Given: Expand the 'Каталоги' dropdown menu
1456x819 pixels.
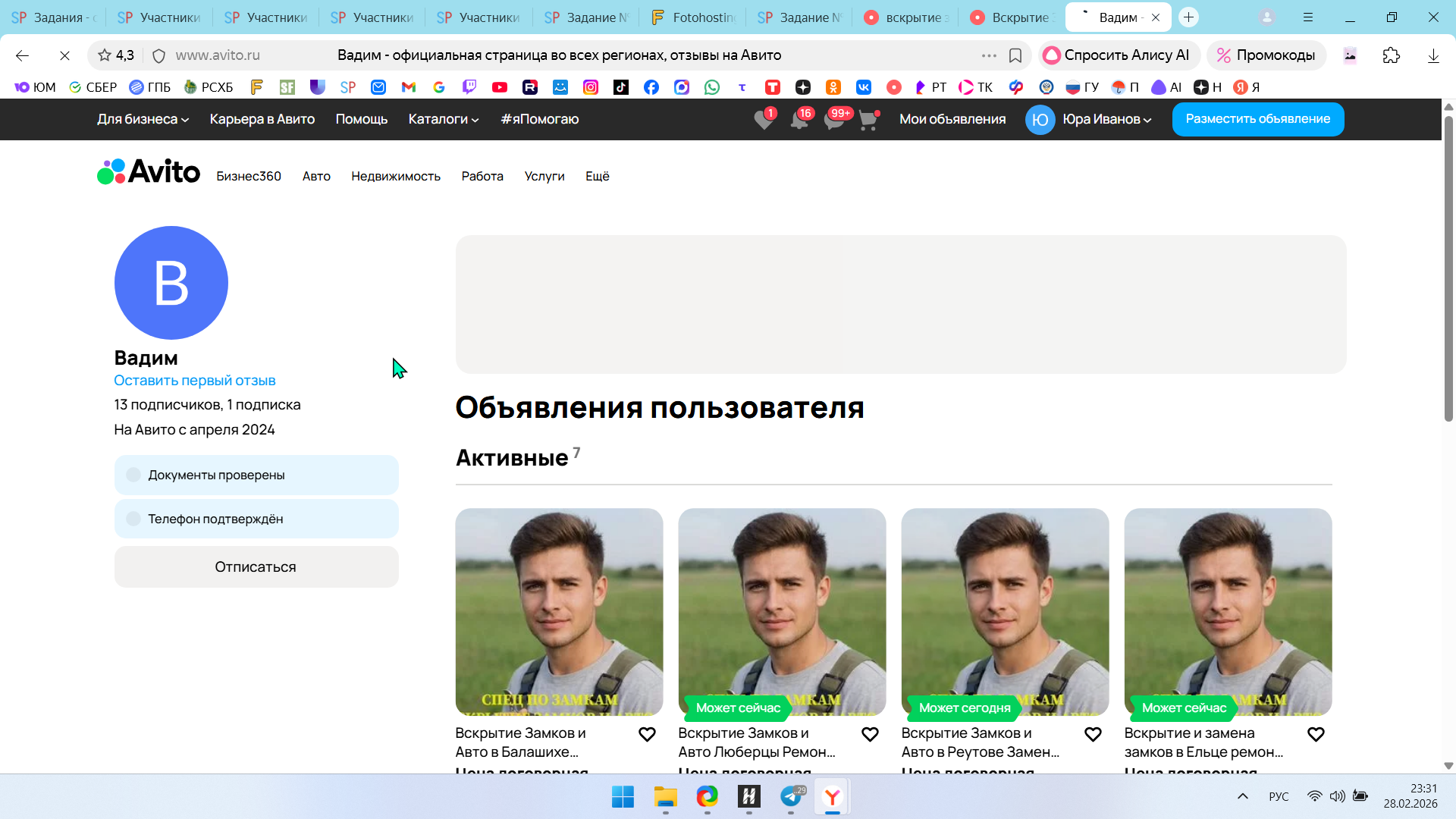Looking at the screenshot, I should pos(444,119).
